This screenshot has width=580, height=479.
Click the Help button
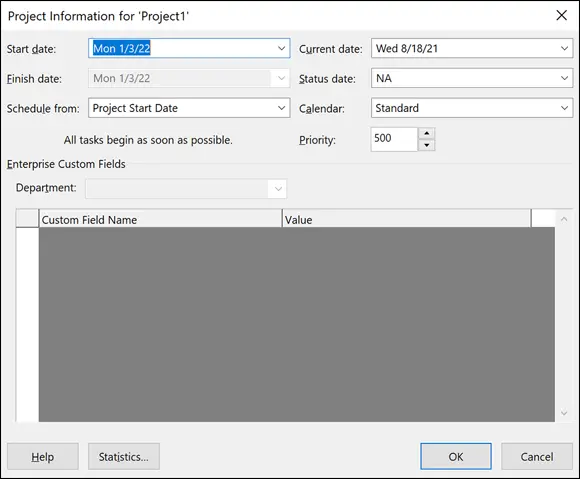coord(43,456)
